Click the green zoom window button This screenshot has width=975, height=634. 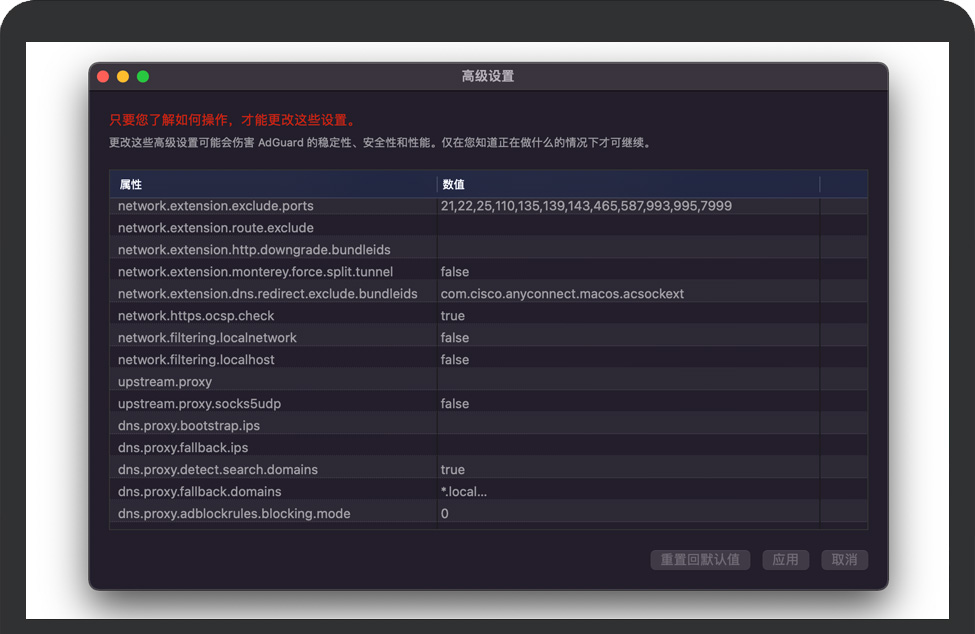pyautogui.click(x=143, y=77)
